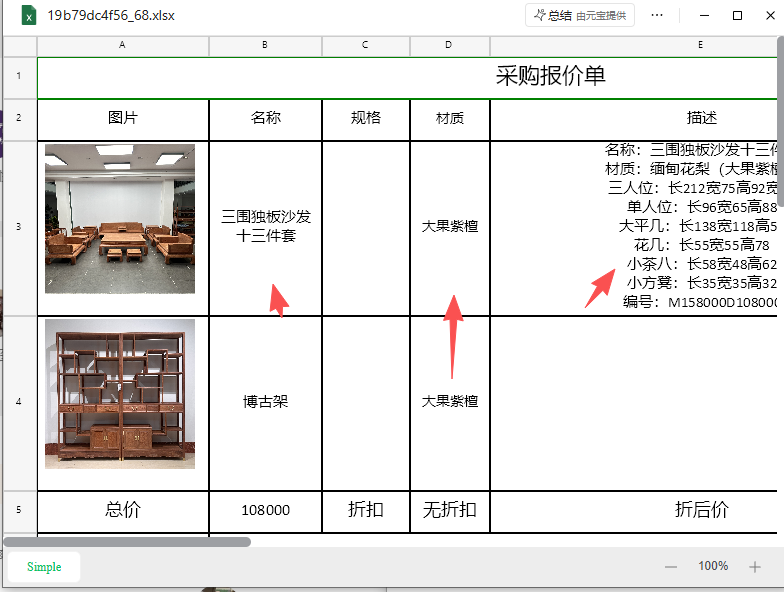Click the 总结 summarize button
Viewport: 784px width, 592px height.
click(580, 16)
